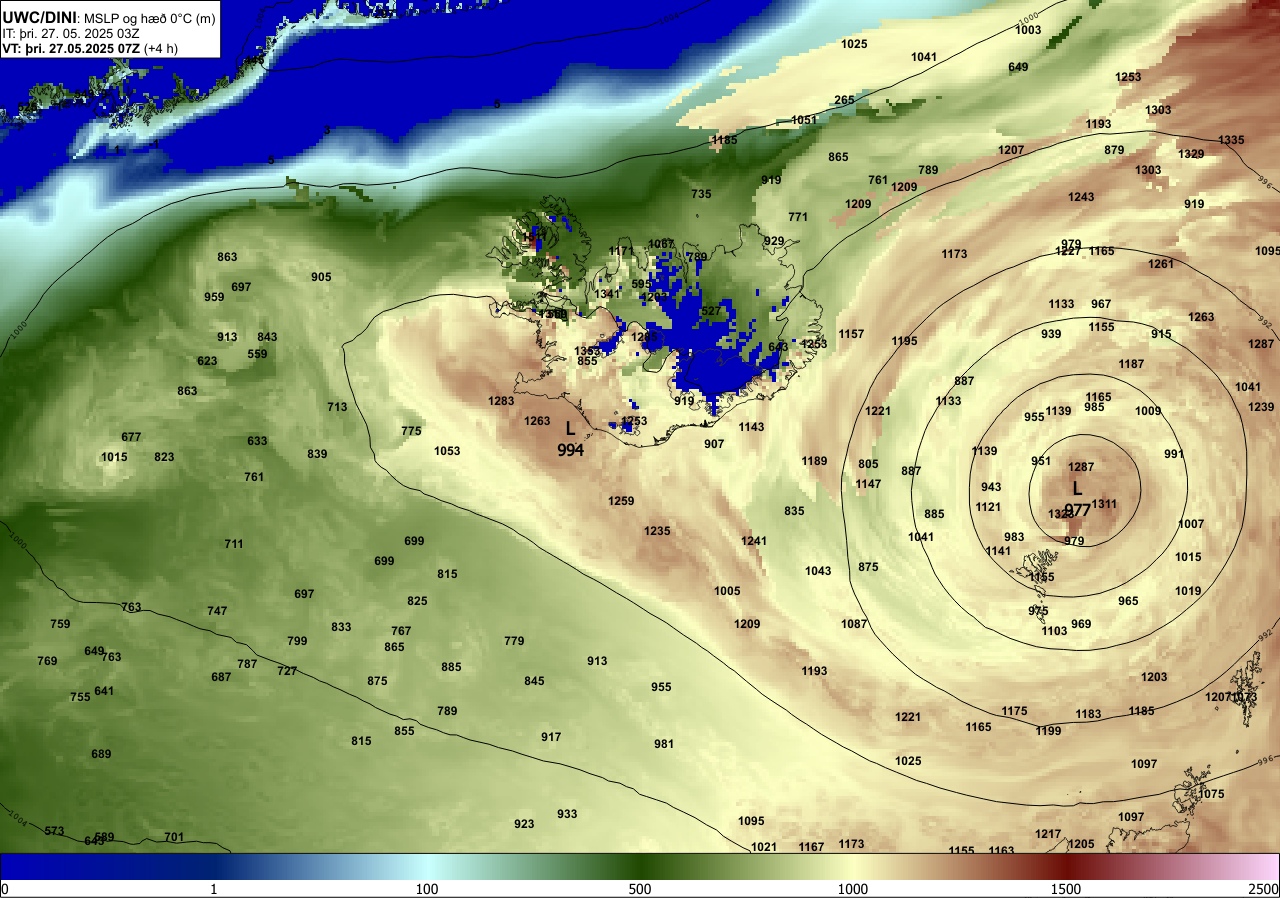Click the value 747 in the map

coord(217,611)
